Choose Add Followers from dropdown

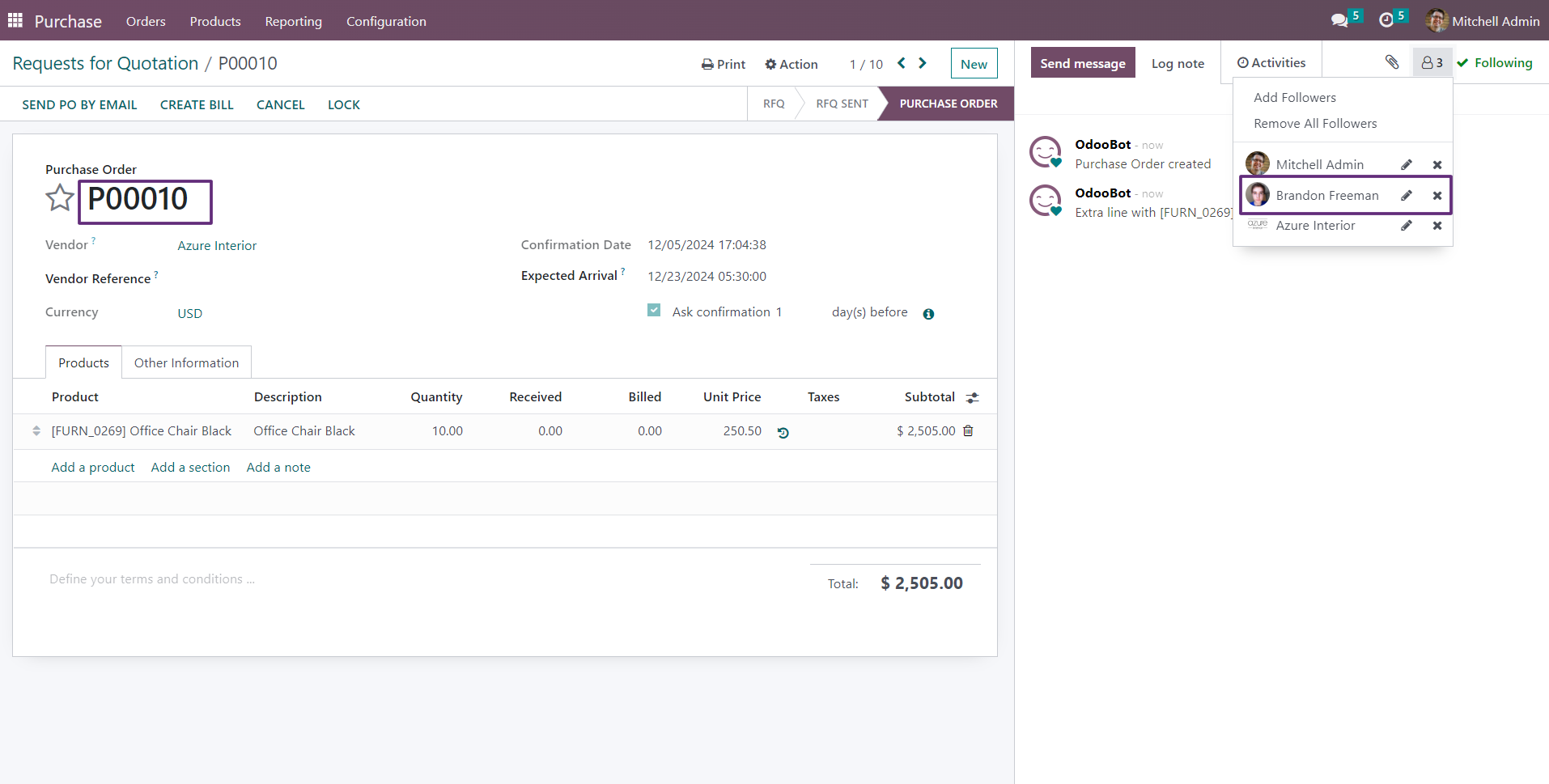click(x=1295, y=97)
